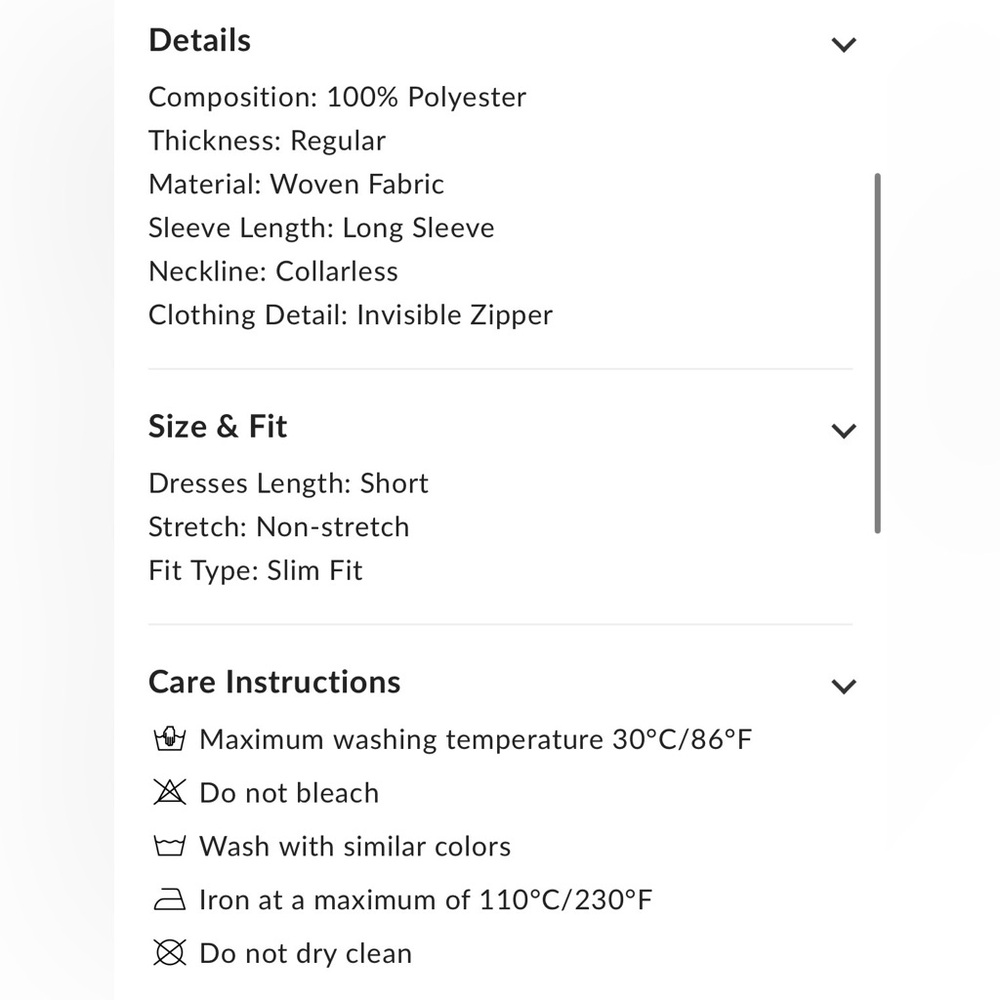Click the Details section heading

pos(200,40)
